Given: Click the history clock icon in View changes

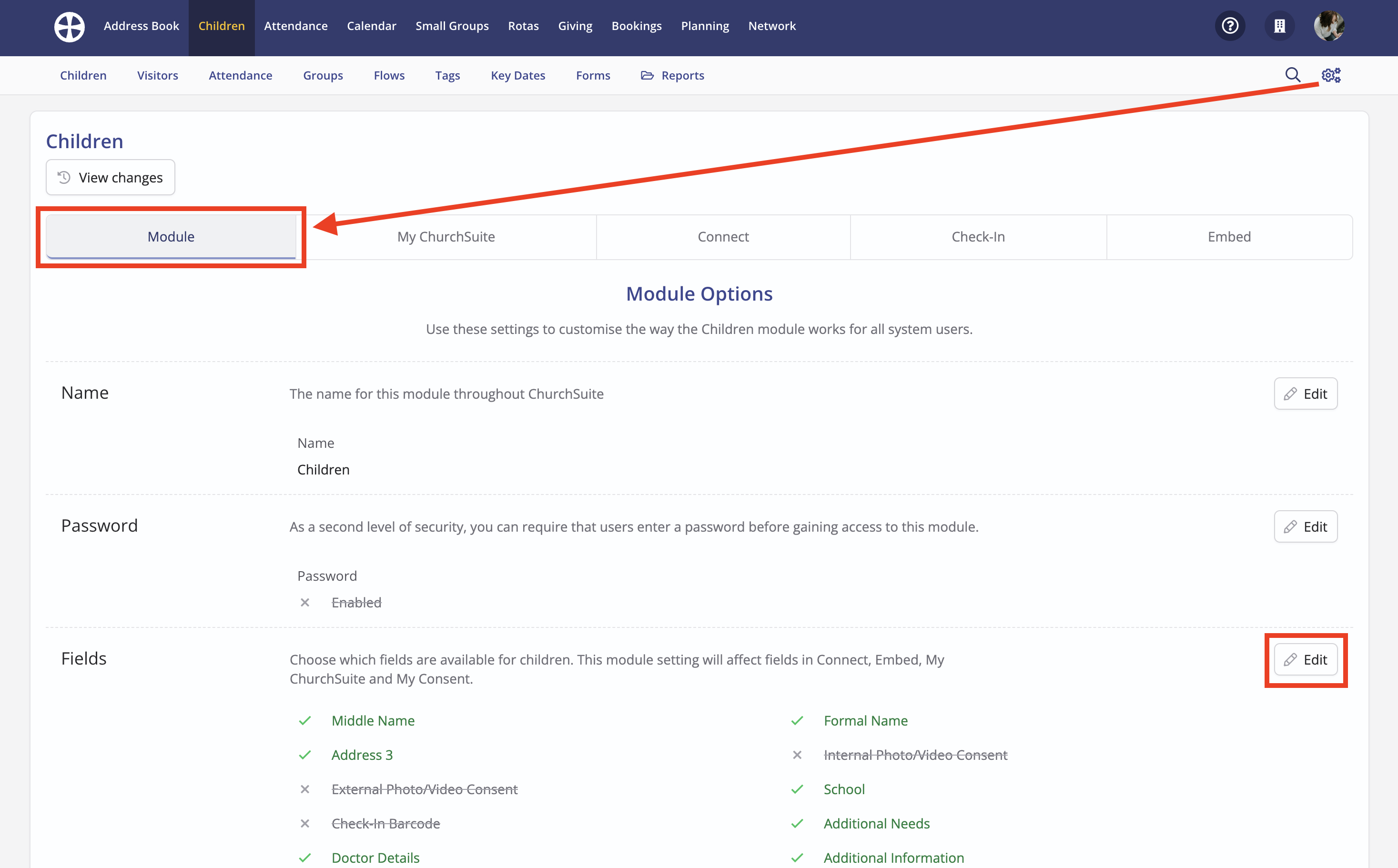Looking at the screenshot, I should (x=64, y=177).
